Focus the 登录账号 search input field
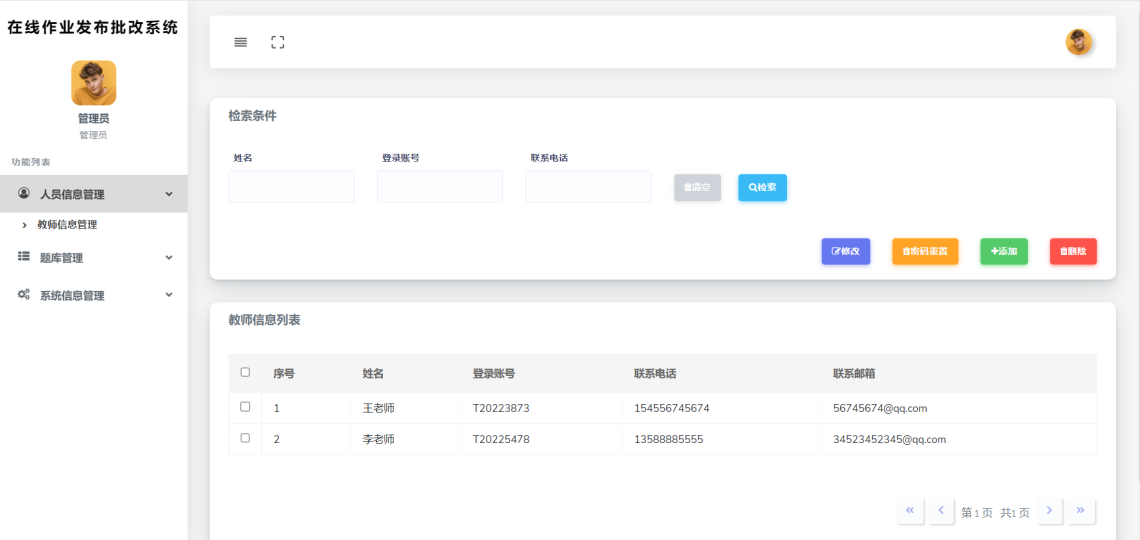This screenshot has width=1140, height=540. tap(440, 187)
